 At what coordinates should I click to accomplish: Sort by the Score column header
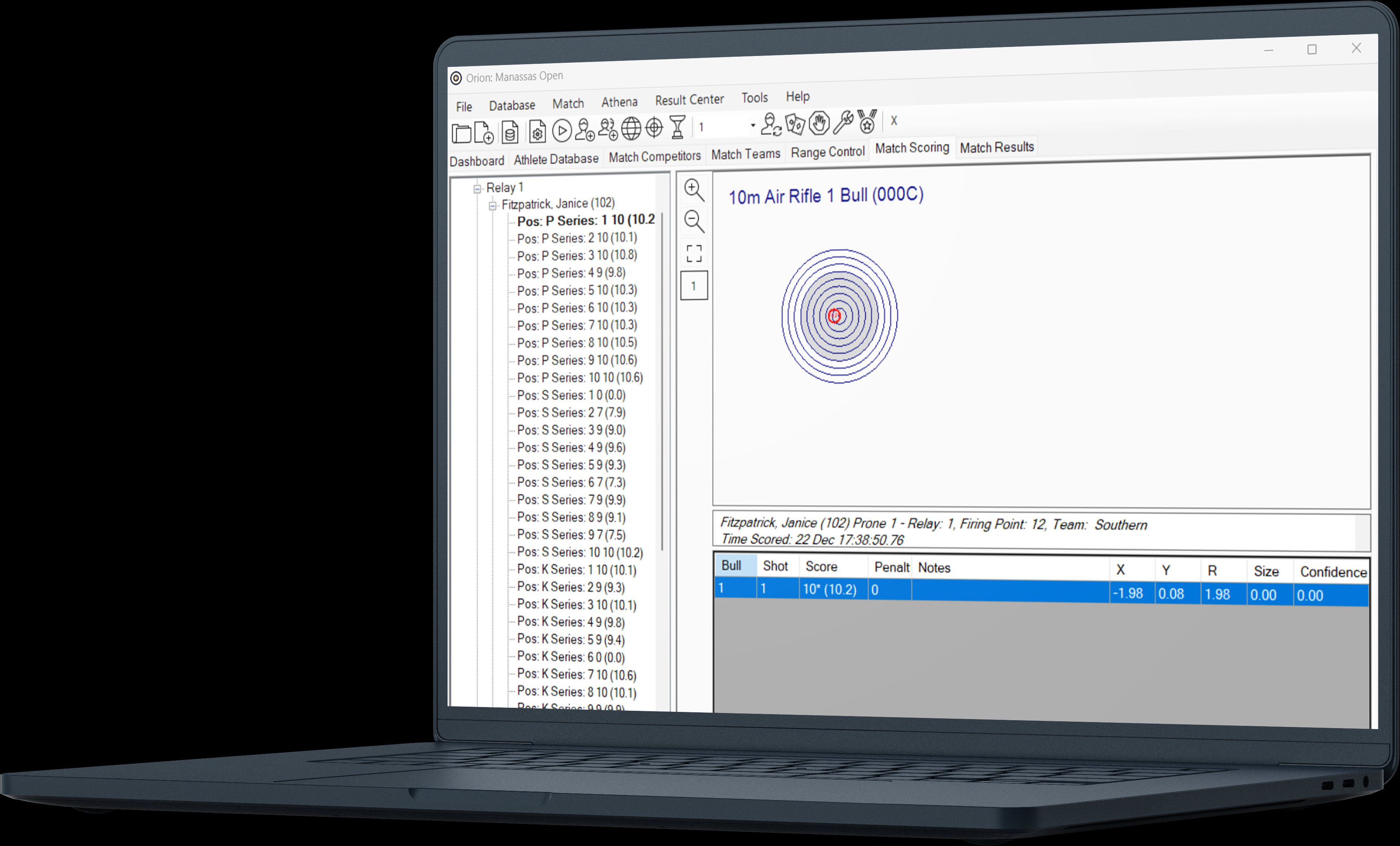point(834,567)
